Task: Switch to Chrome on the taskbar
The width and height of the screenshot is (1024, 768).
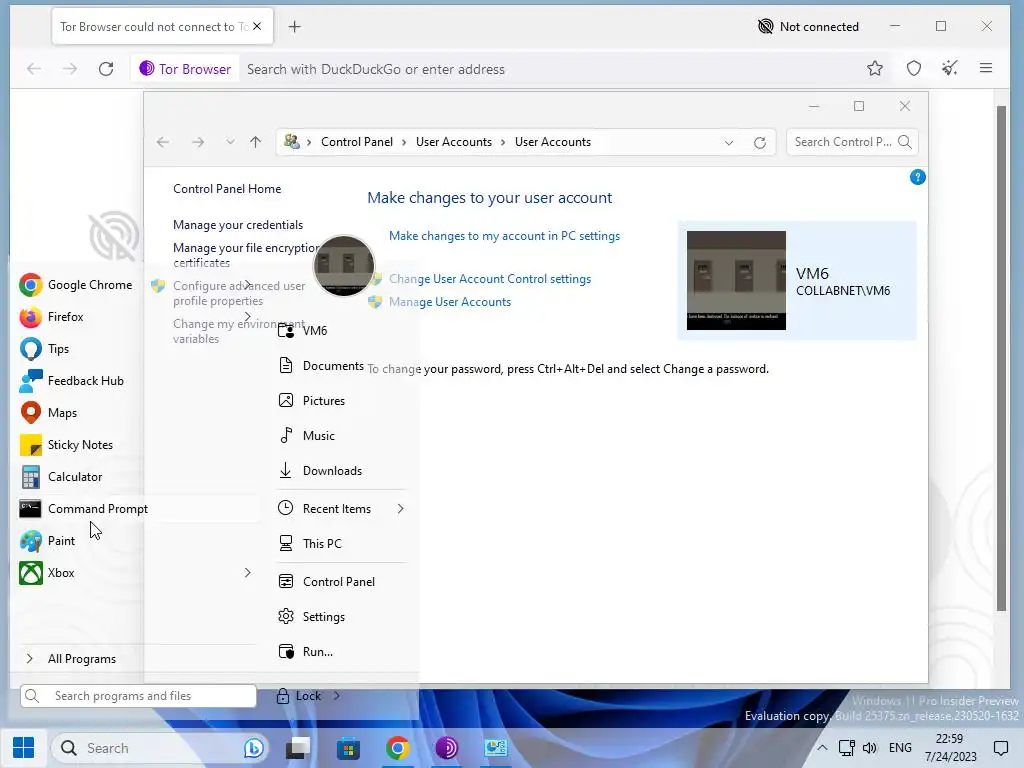Action: (x=398, y=748)
